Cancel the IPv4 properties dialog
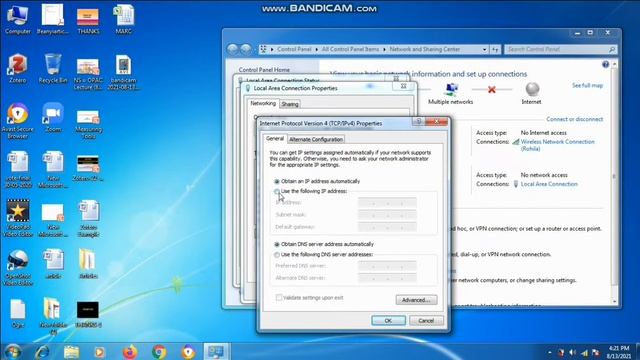The height and width of the screenshot is (360, 640). [426, 321]
